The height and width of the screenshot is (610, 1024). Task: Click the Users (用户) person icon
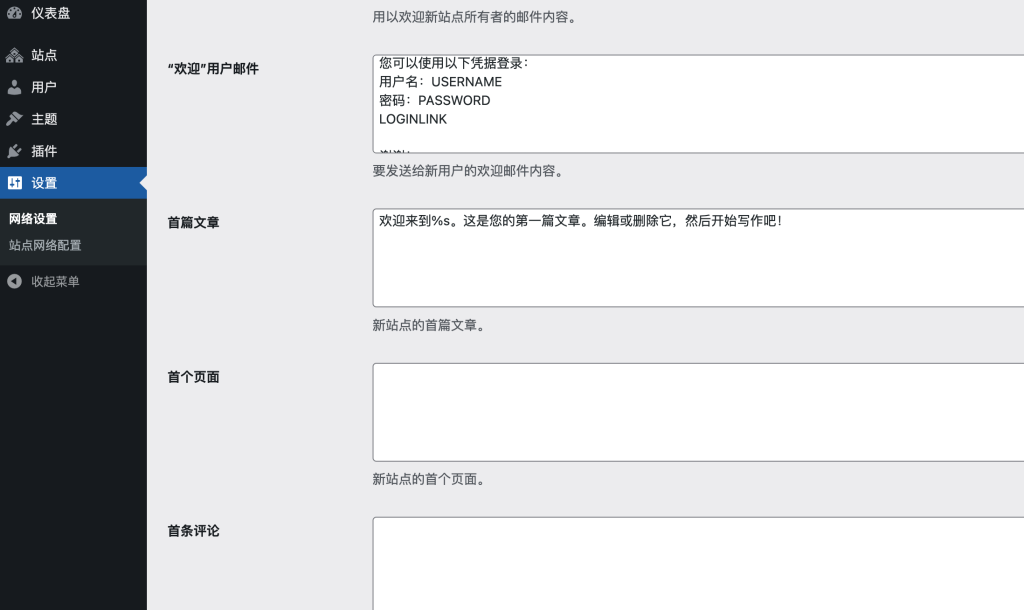(x=15, y=87)
